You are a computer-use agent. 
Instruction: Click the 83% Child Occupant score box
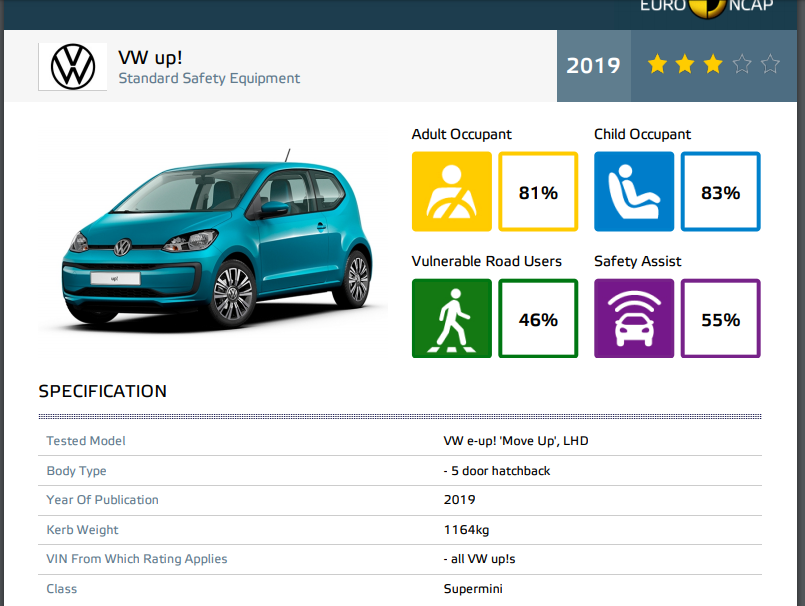click(720, 192)
